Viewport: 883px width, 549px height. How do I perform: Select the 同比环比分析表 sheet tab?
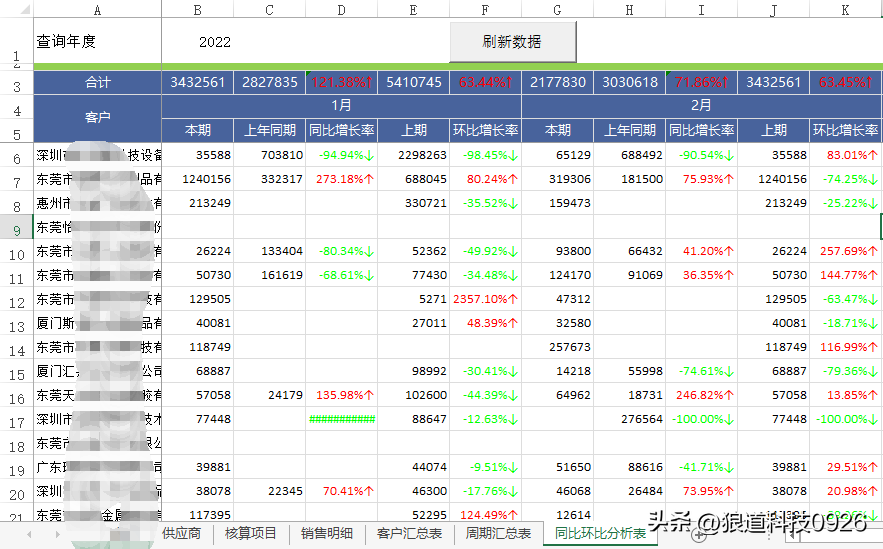pos(600,533)
